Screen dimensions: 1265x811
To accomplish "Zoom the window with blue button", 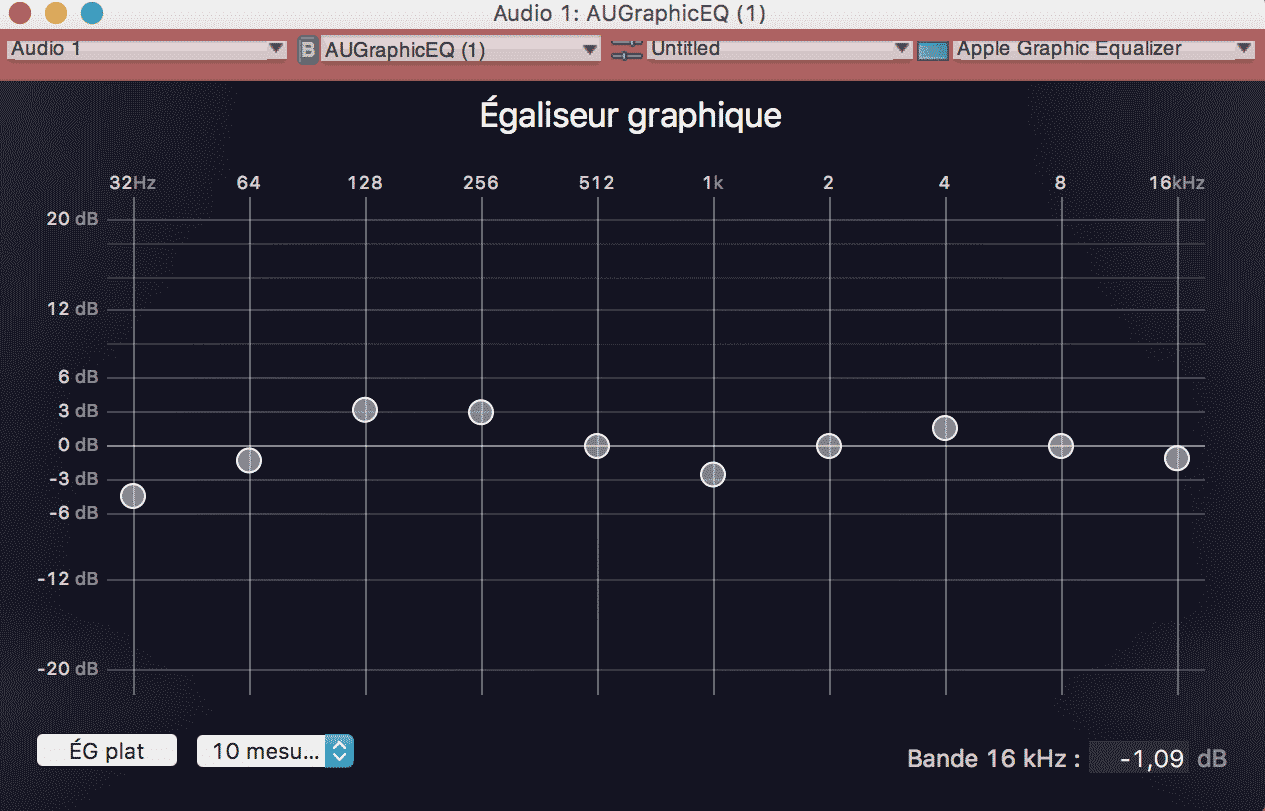I will tap(92, 13).
